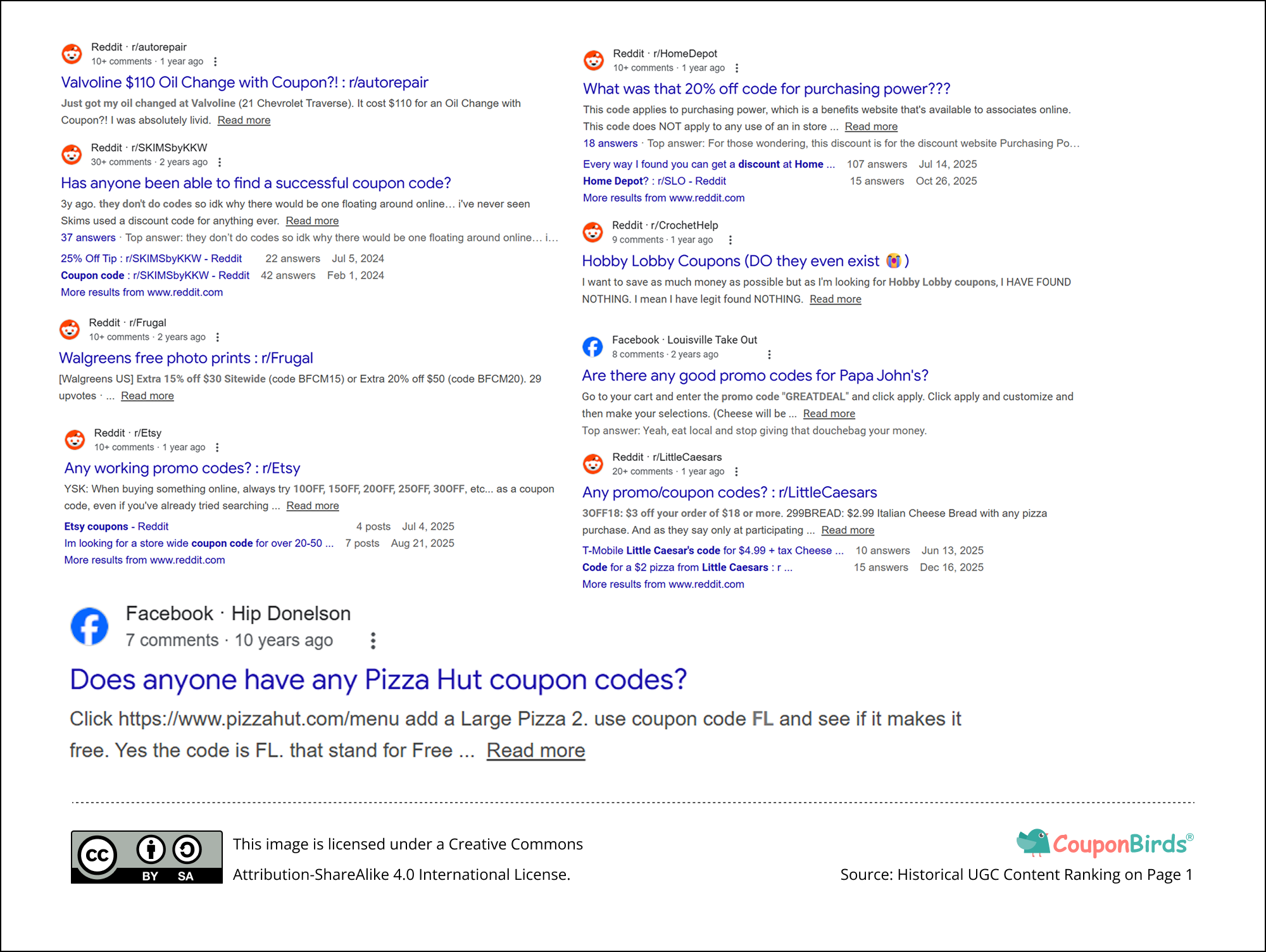Click the Reddit icon next to r/LittleCaesars result
1266x952 pixels.
click(x=593, y=463)
